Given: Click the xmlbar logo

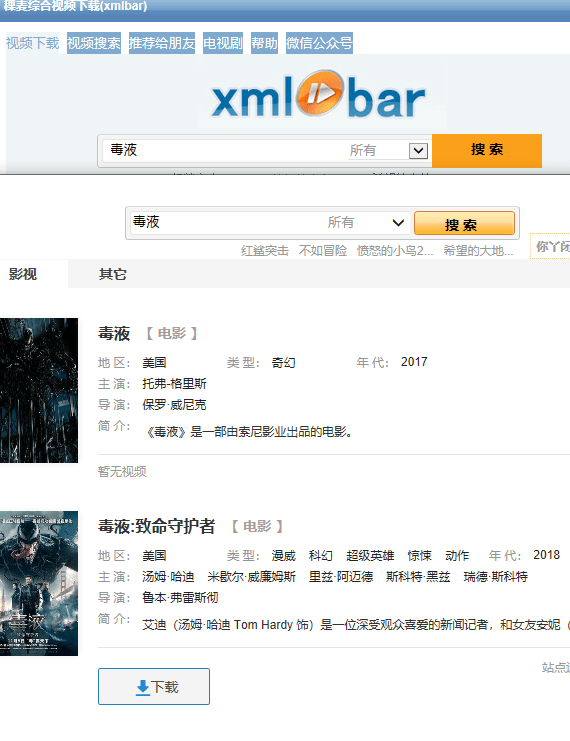Looking at the screenshot, I should click(319, 96).
